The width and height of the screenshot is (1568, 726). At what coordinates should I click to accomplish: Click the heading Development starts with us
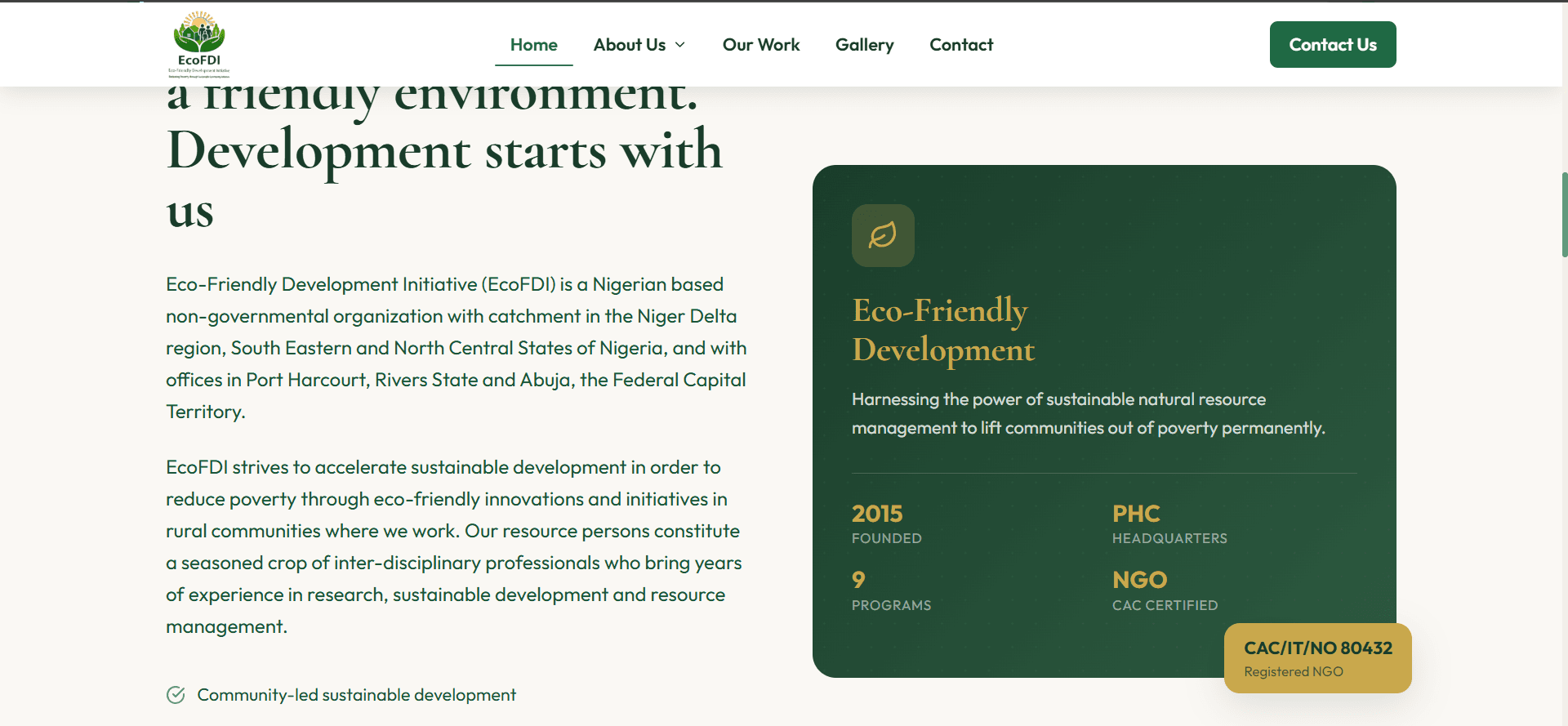coord(445,180)
